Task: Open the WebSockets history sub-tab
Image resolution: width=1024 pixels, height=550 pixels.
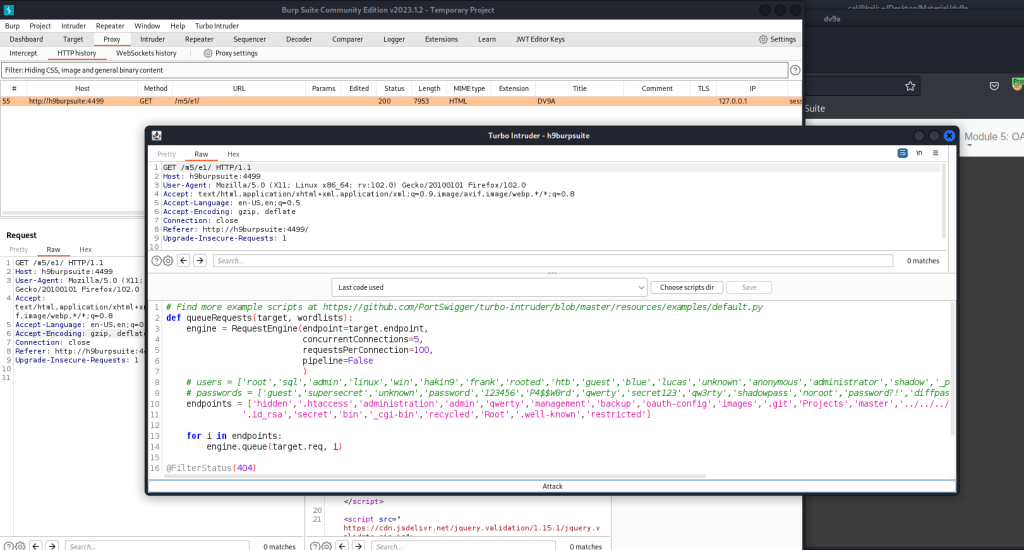Action: tap(146, 54)
